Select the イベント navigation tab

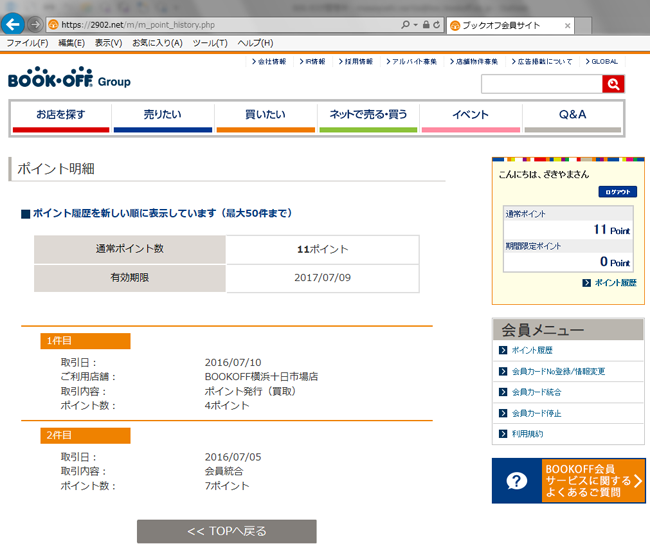[471, 118]
